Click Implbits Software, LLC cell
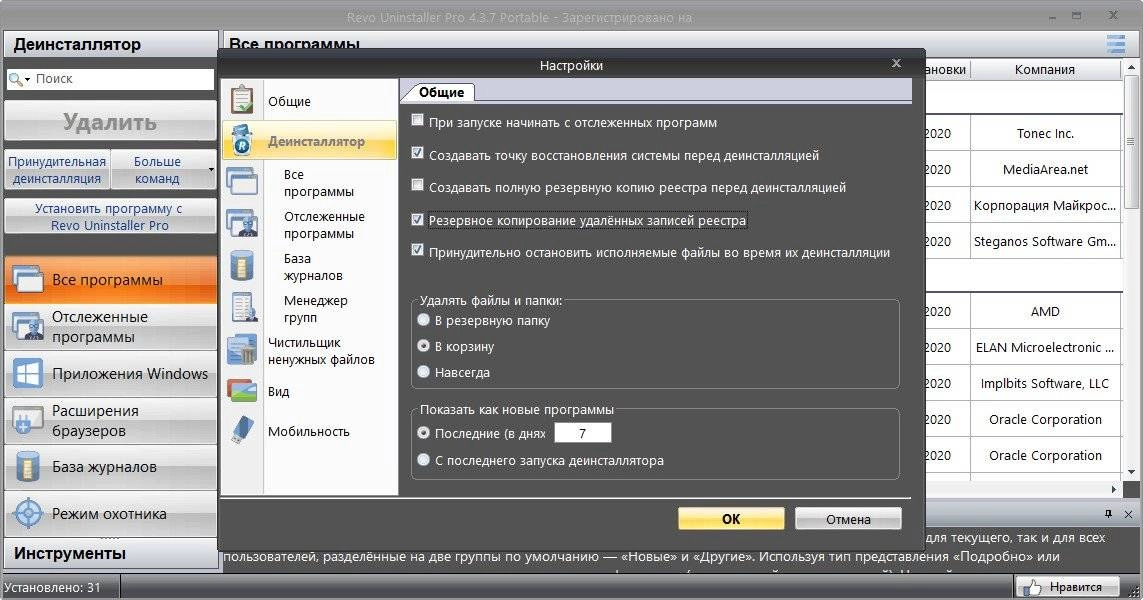1143x600 pixels. [1045, 383]
